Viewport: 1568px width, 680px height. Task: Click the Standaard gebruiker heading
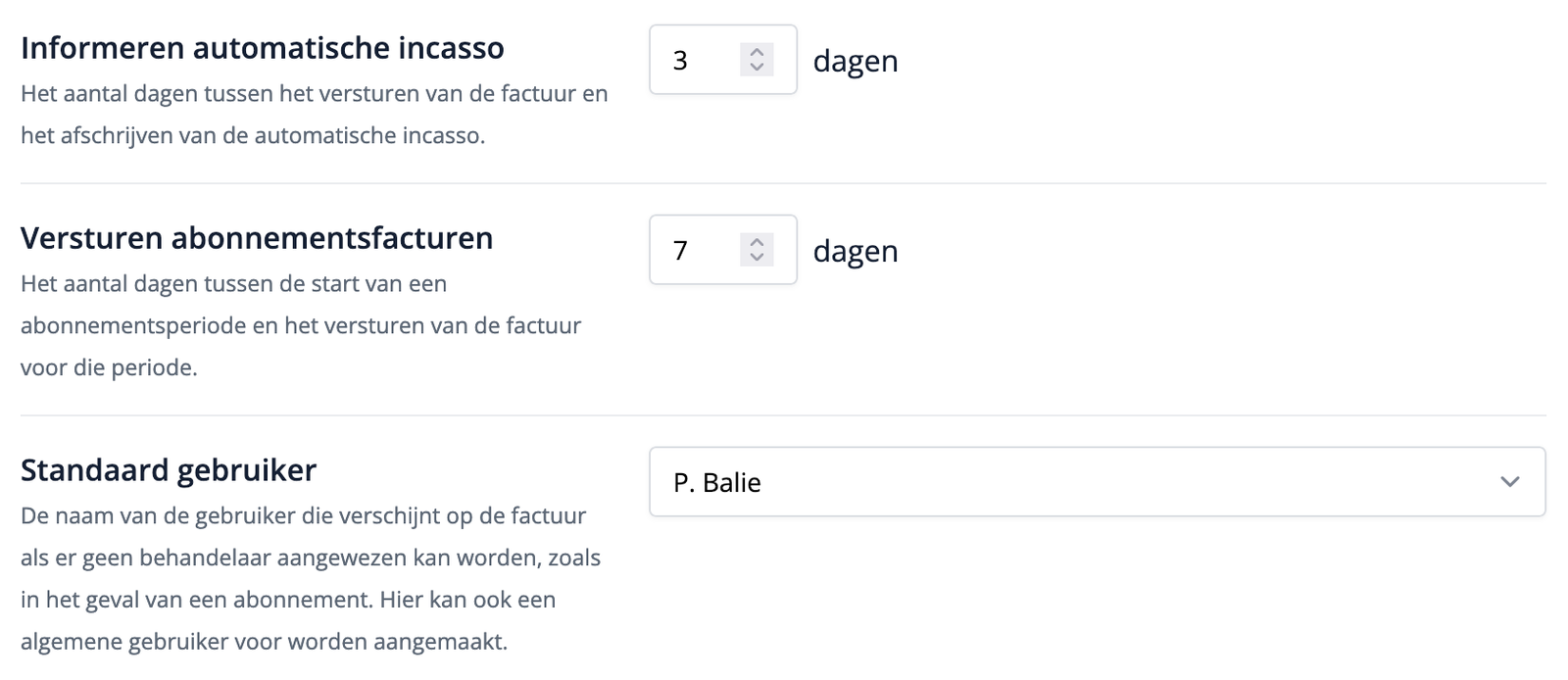point(168,469)
